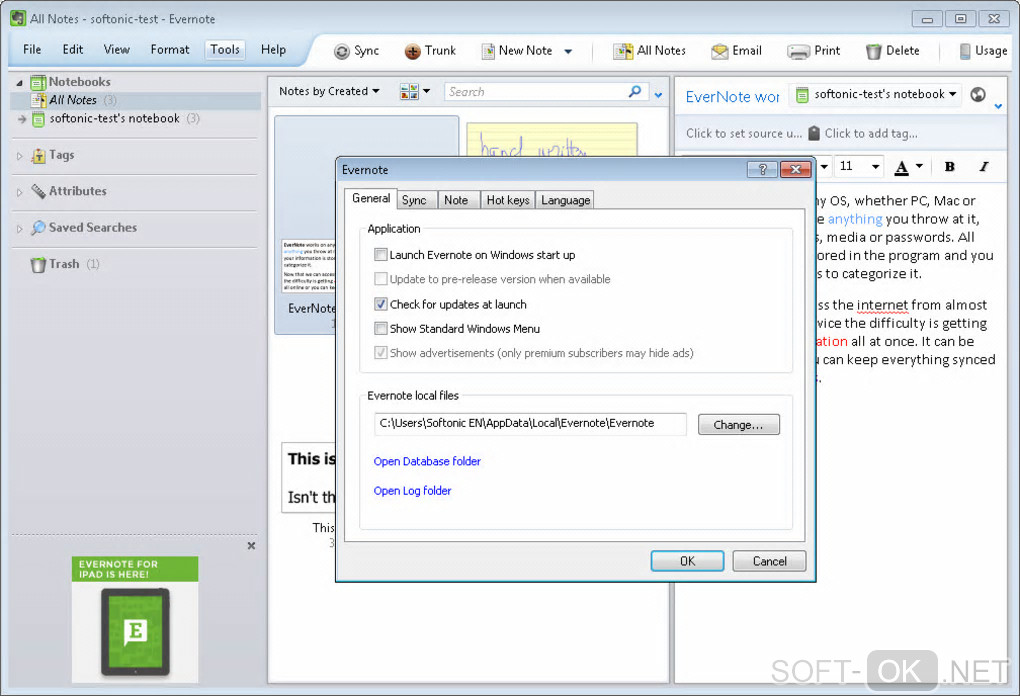Open Trunk from the toolbar
The width and height of the screenshot is (1020, 696).
tap(430, 51)
